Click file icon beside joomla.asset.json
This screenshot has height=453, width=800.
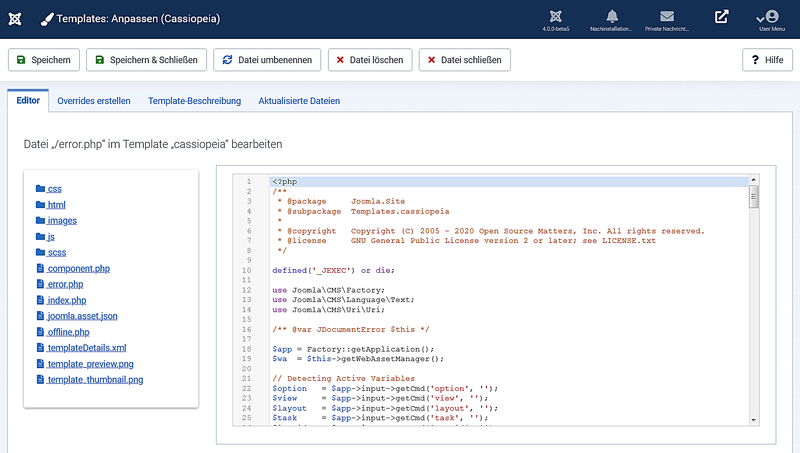40,316
